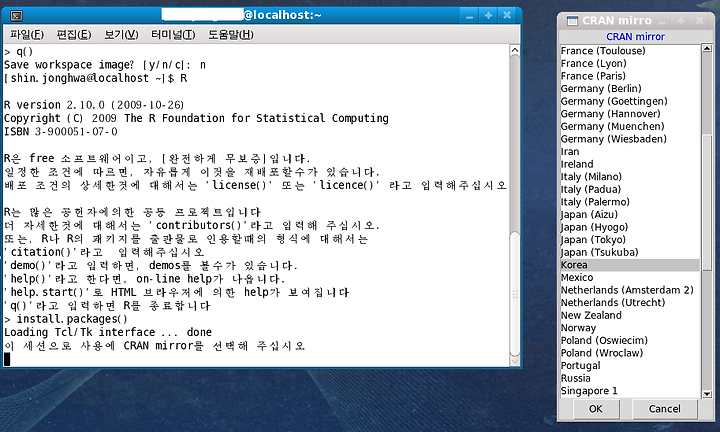Image resolution: width=720 pixels, height=432 pixels.
Task: Select Germany (Berlin) mirror
Action: click(x=630, y=89)
